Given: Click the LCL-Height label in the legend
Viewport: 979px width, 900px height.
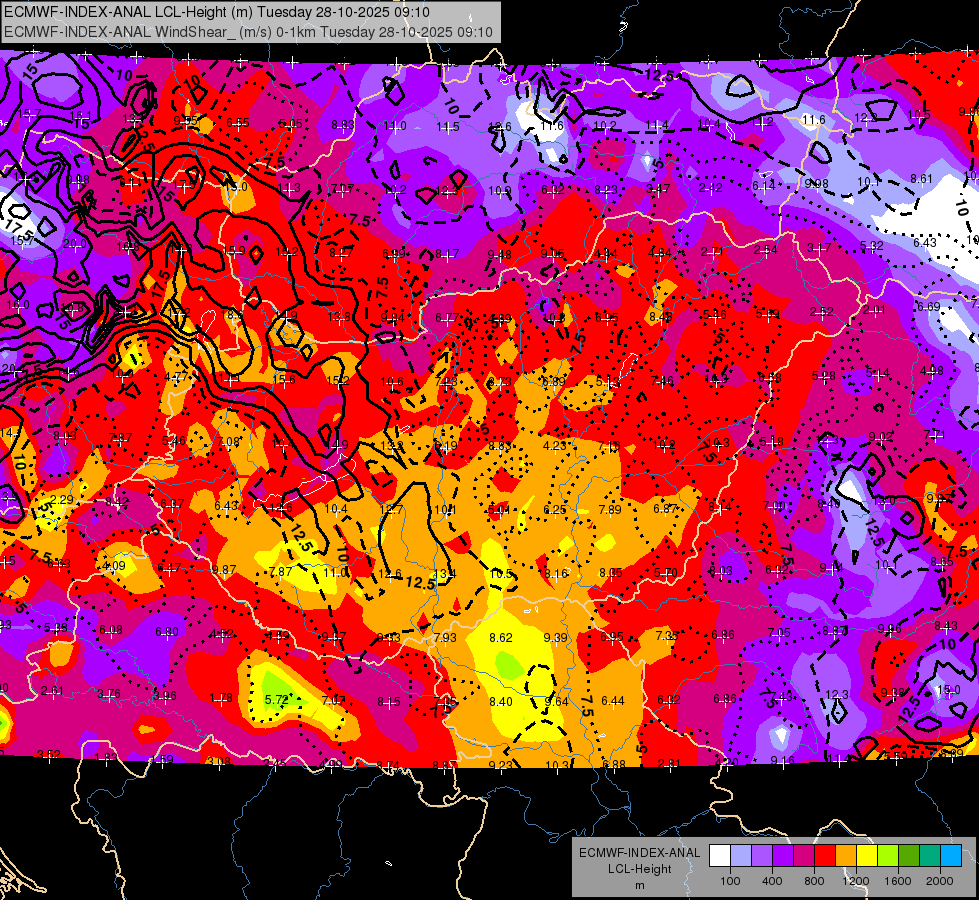Looking at the screenshot, I should [639, 869].
